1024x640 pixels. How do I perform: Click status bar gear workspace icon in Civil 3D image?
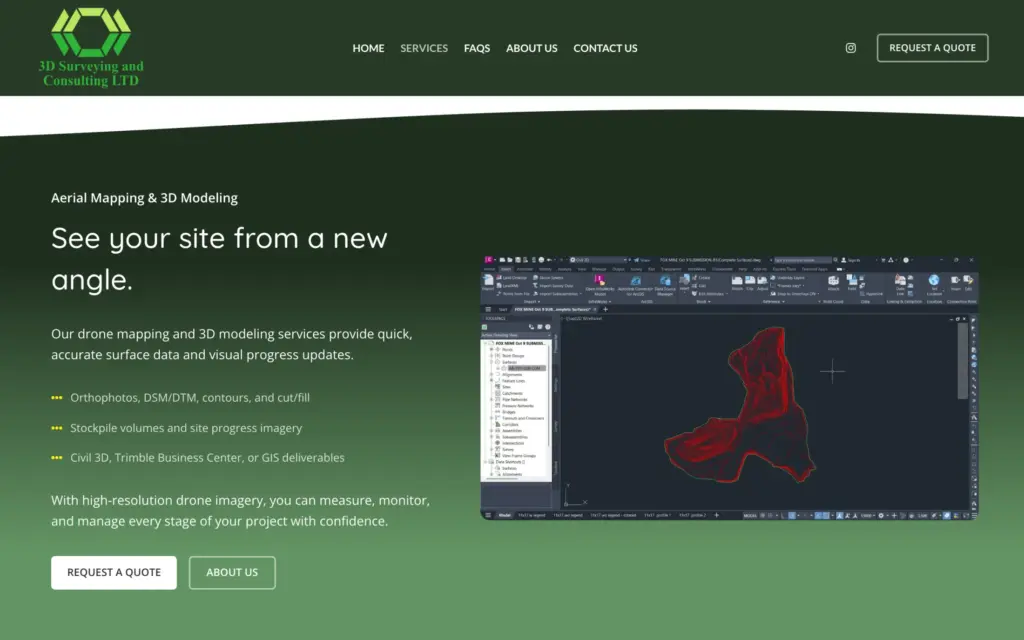881,515
